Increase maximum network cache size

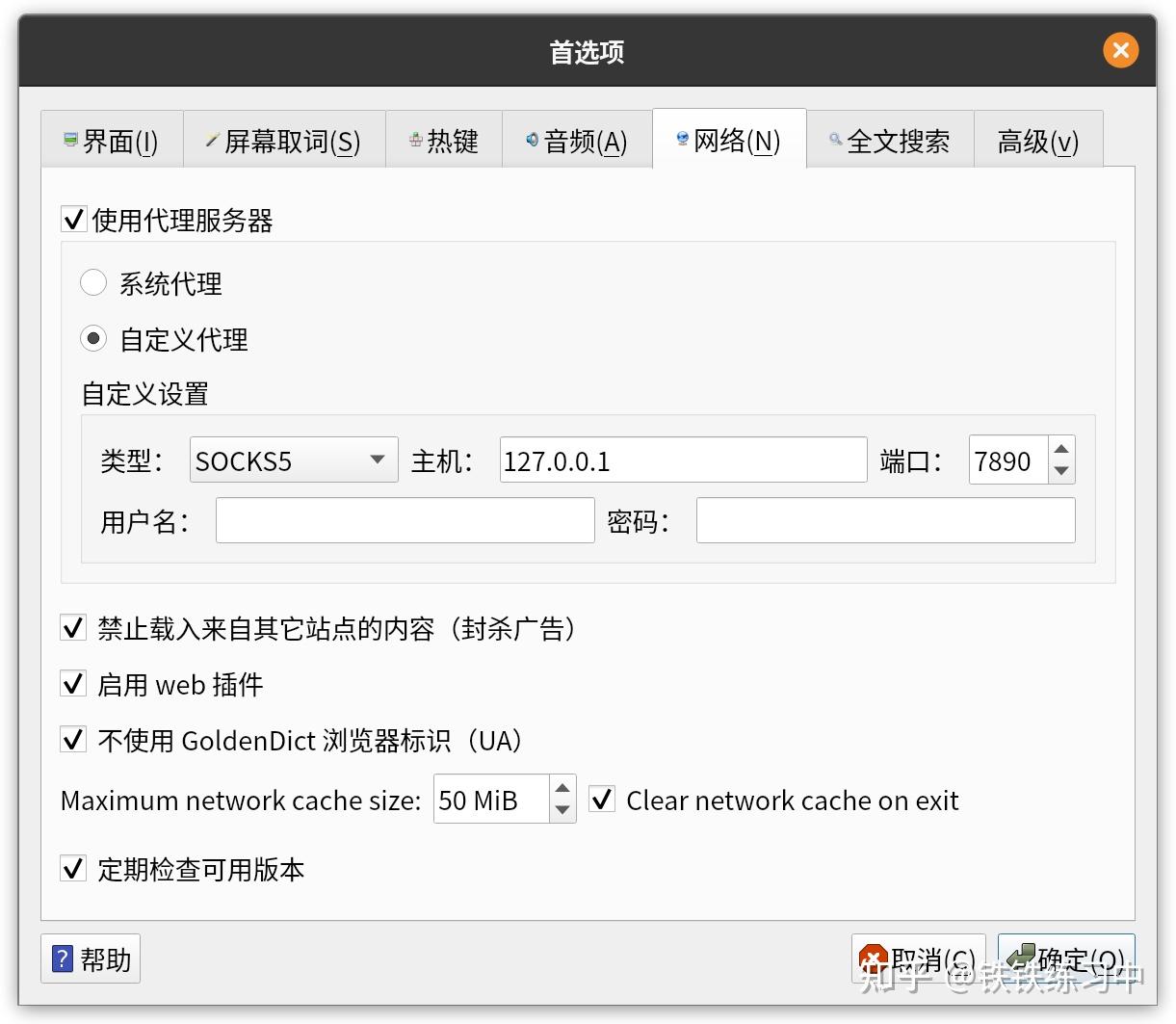pos(562,788)
